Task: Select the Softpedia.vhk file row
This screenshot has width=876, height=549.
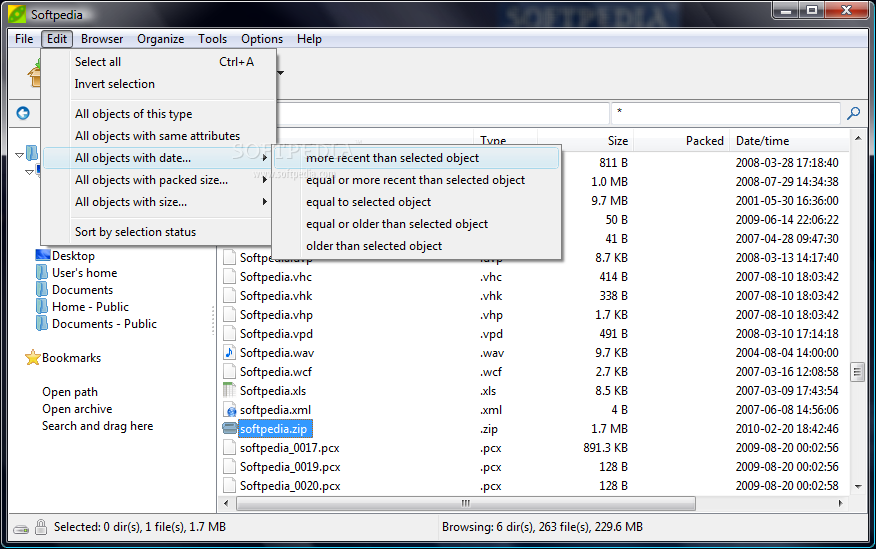Action: click(x=534, y=295)
